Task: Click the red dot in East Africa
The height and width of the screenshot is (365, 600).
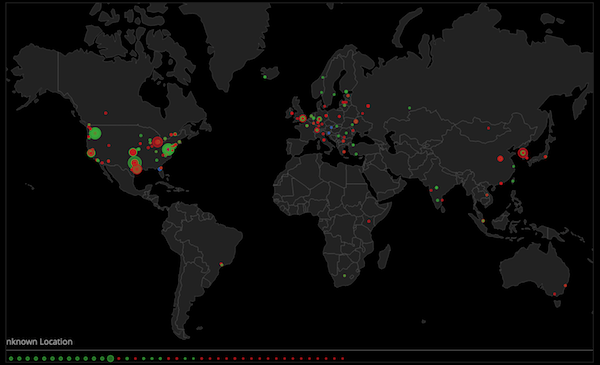Action: (369, 221)
